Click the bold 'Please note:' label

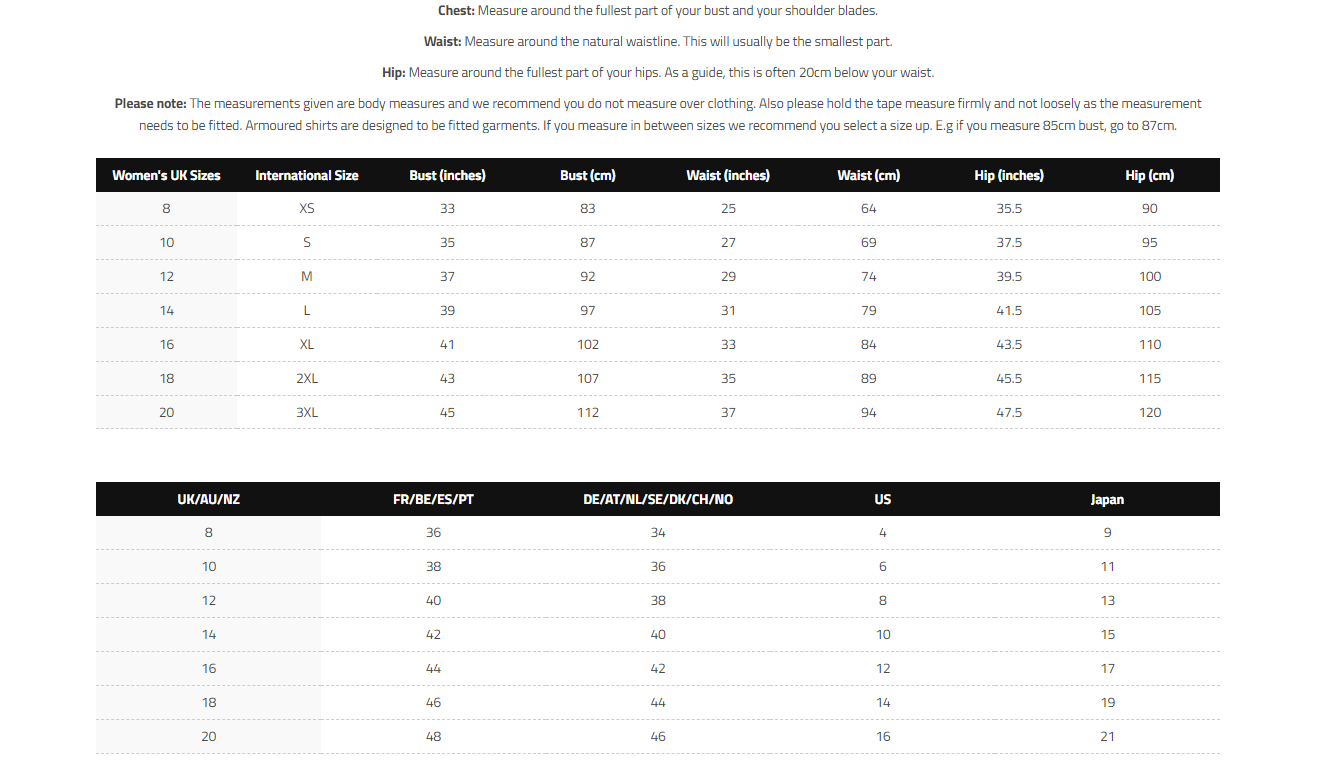pos(150,104)
